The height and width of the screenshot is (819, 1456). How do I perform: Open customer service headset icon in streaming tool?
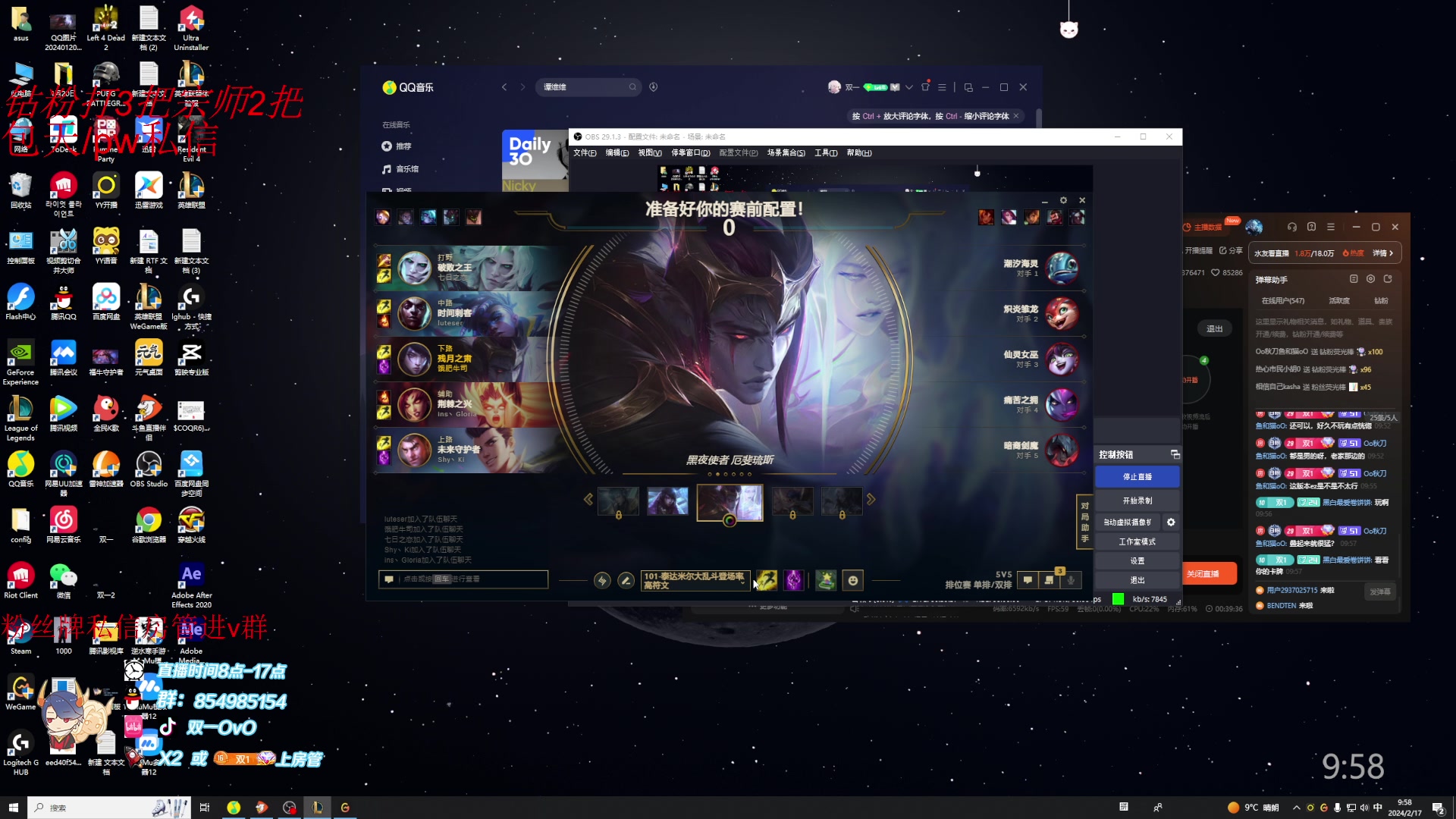pyautogui.click(x=1292, y=227)
